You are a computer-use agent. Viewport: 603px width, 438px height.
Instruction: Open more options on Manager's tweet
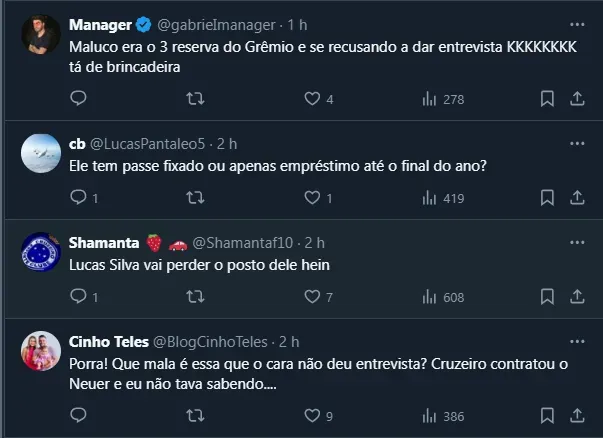tap(577, 22)
